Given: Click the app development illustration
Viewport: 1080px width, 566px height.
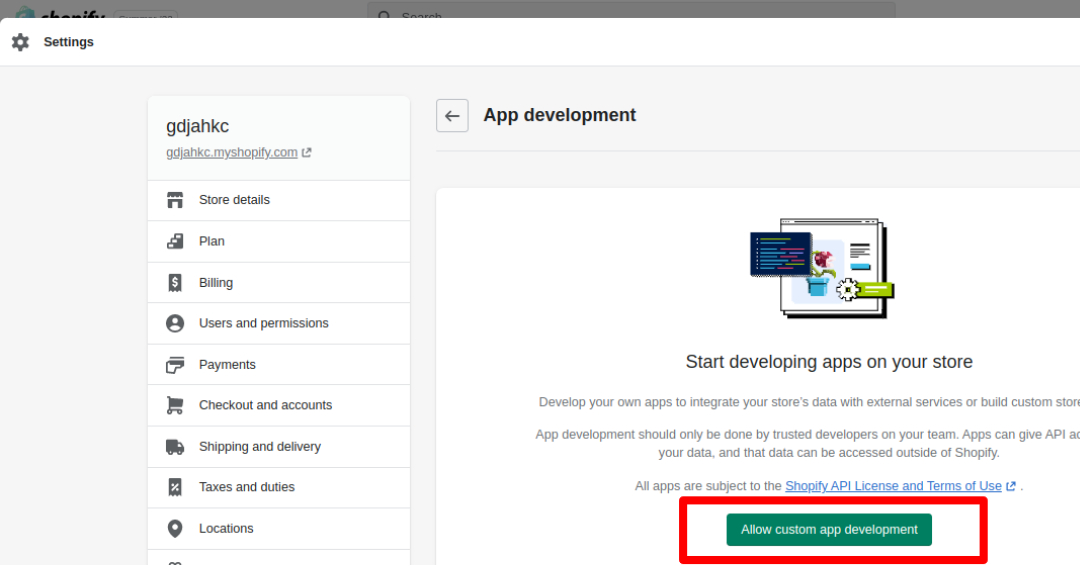Looking at the screenshot, I should [x=822, y=269].
